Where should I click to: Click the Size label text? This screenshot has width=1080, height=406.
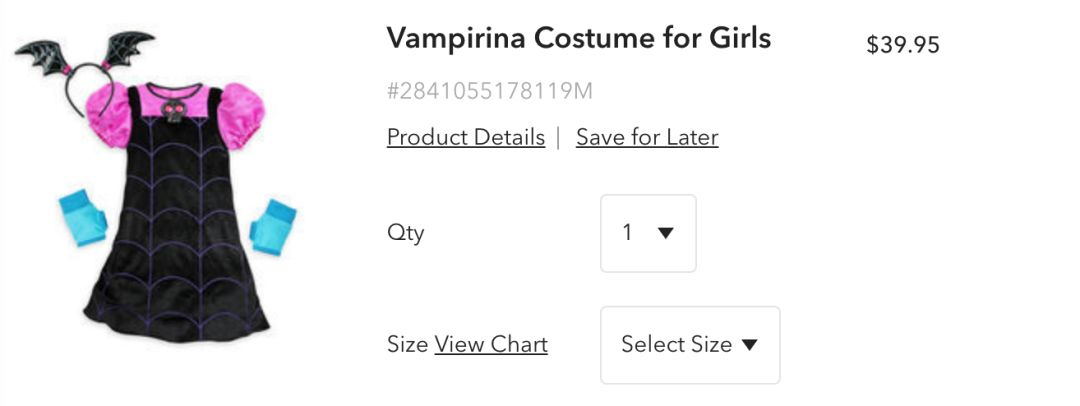[407, 345]
